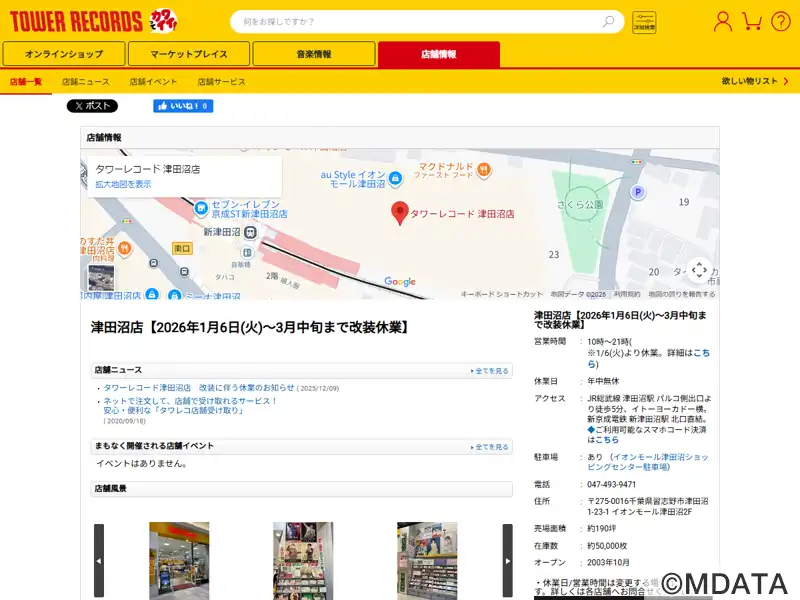Open the third store interior photo thumbnail
This screenshot has width=800, height=600.
tap(427, 560)
